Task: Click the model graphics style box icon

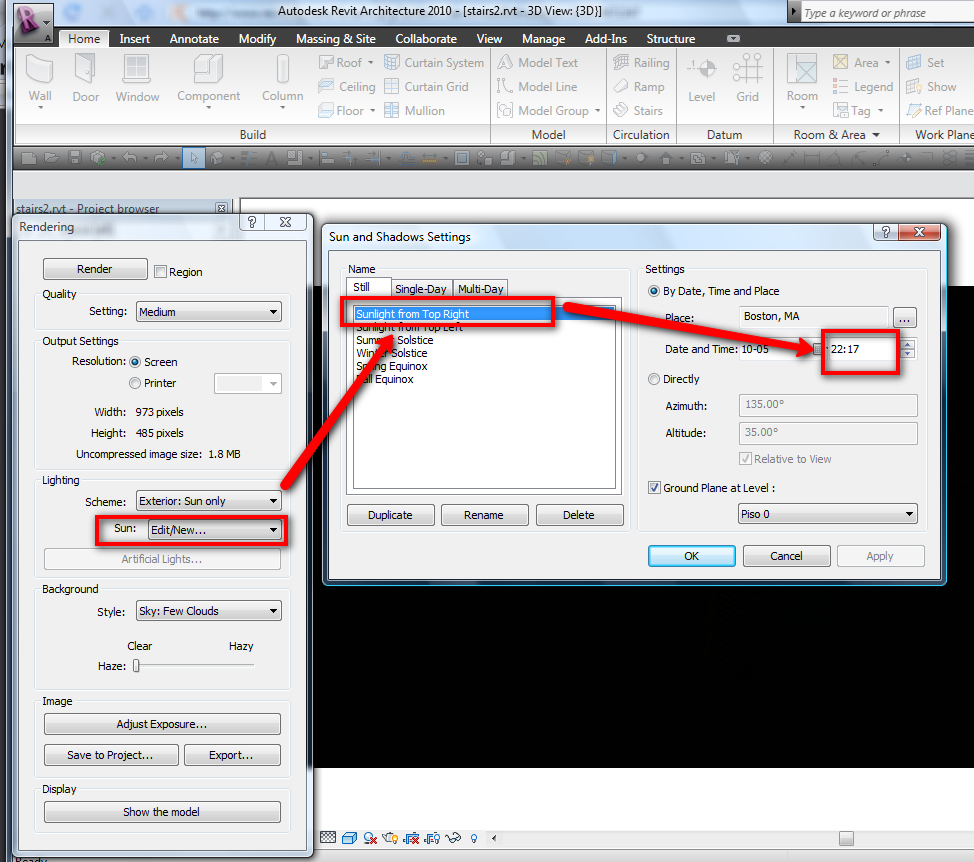Action: pos(349,838)
